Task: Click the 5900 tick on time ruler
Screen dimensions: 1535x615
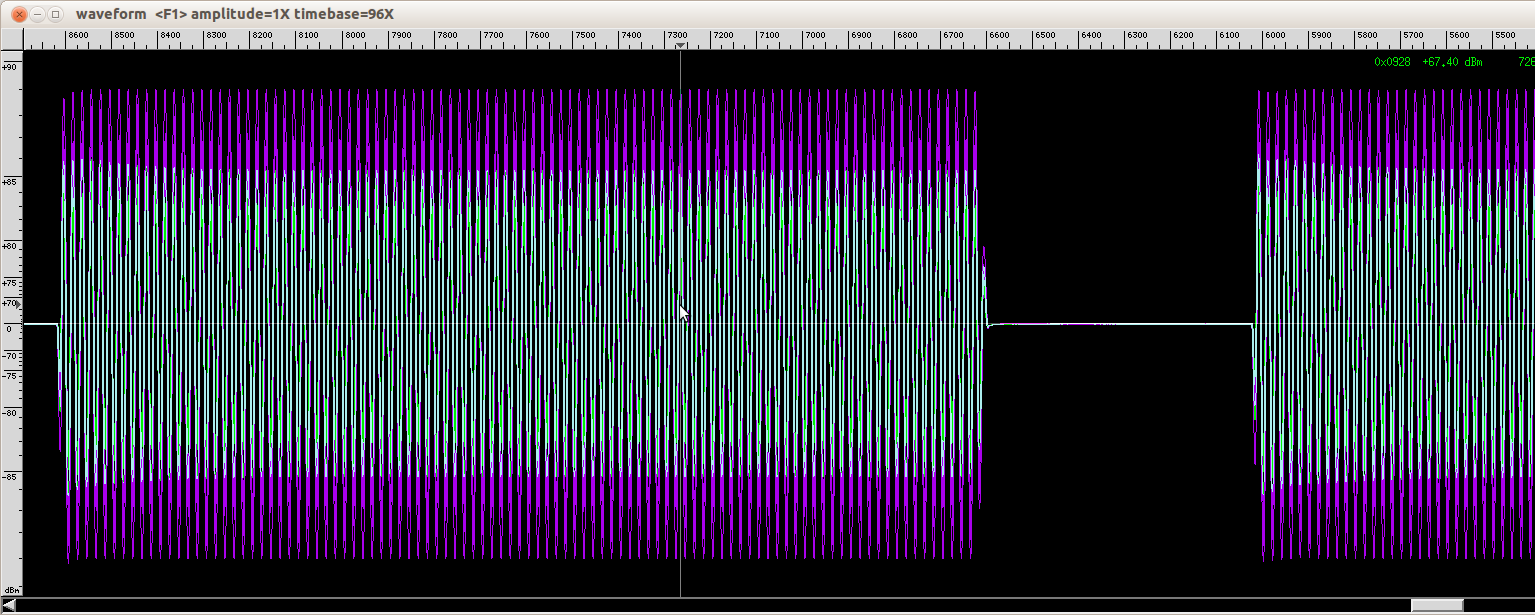Action: pos(1321,35)
